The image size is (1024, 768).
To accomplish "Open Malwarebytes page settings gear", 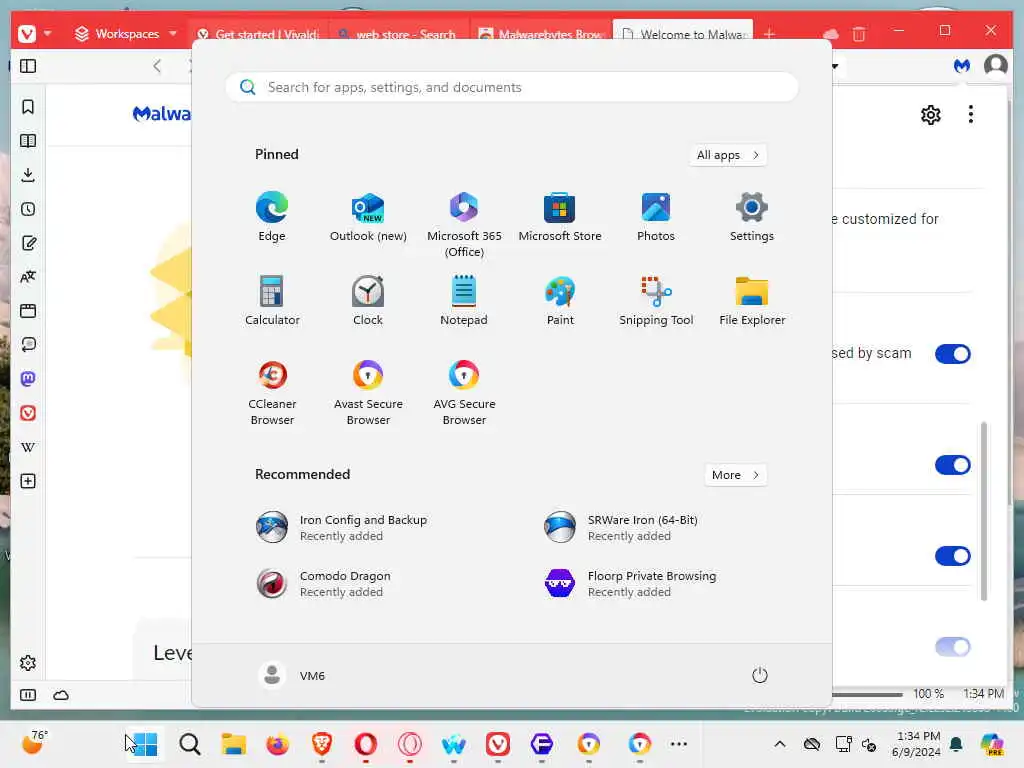I will point(931,115).
